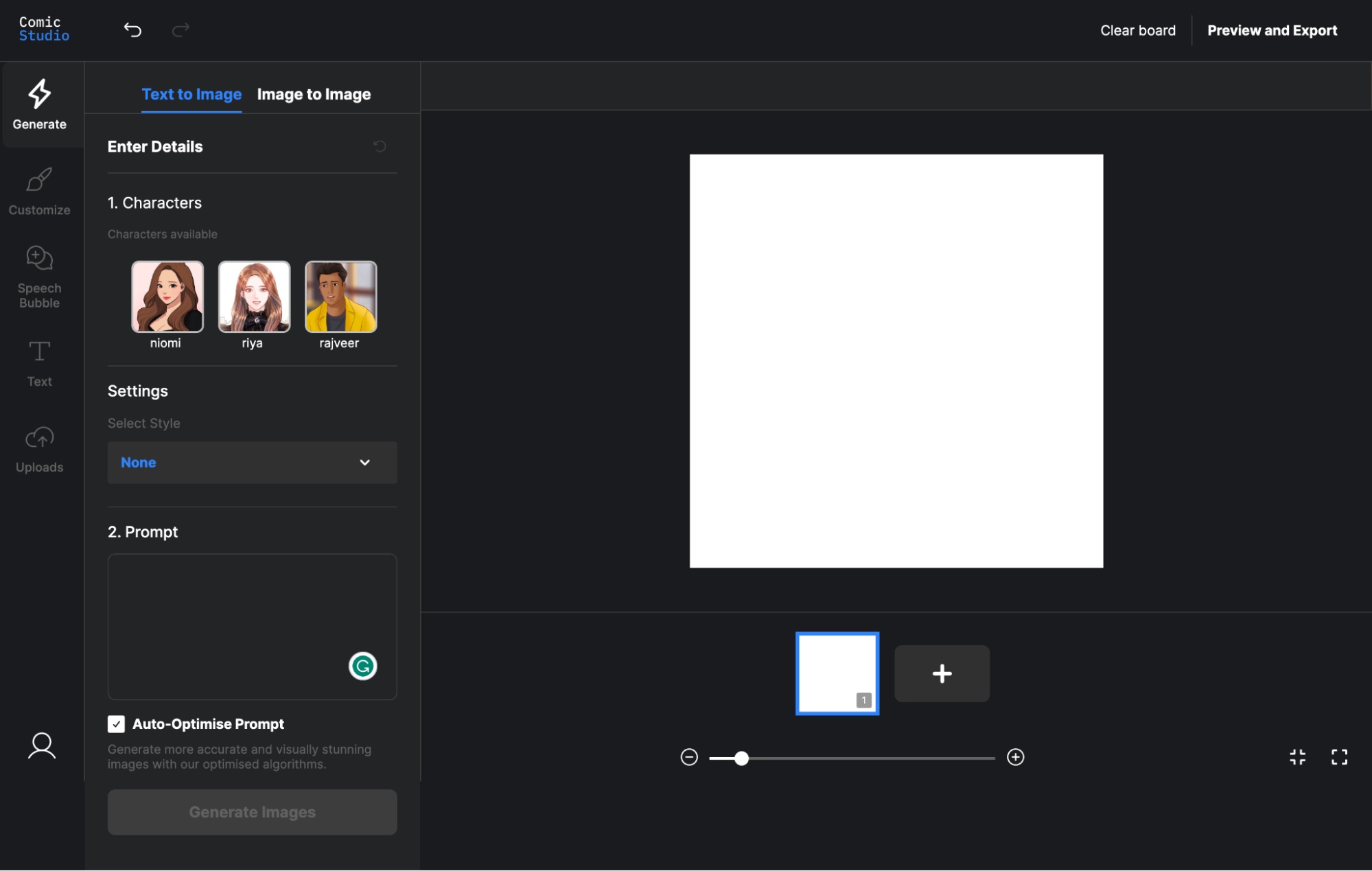Select the Text tool in sidebar
The width and height of the screenshot is (1372, 871).
tap(39, 363)
